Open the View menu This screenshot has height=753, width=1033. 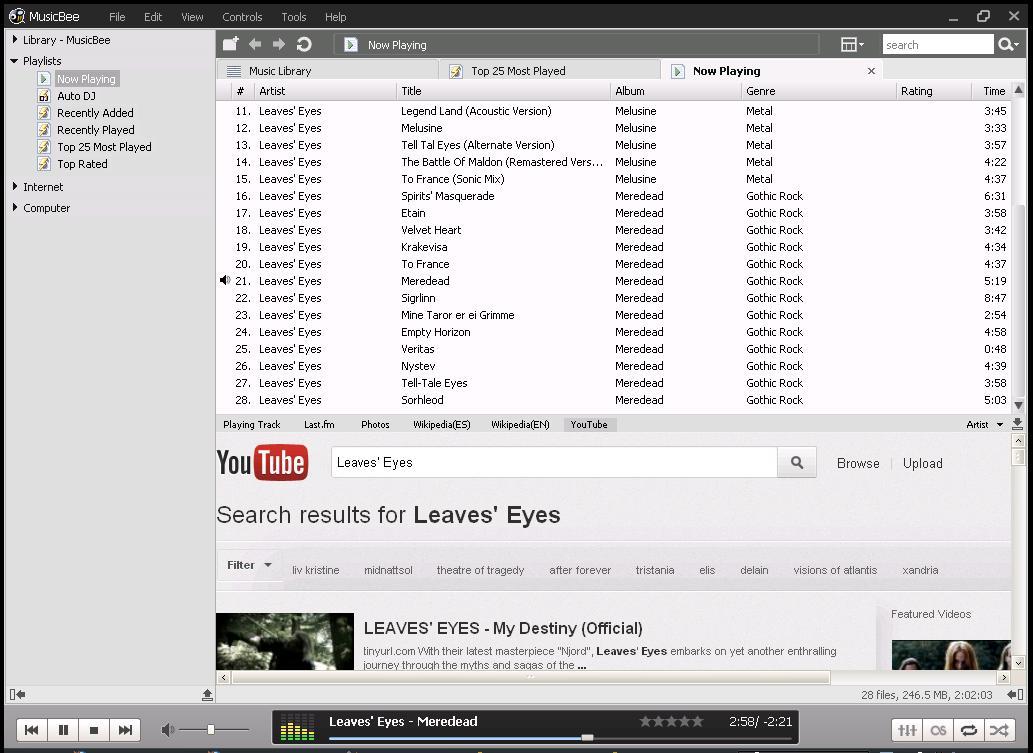click(192, 16)
